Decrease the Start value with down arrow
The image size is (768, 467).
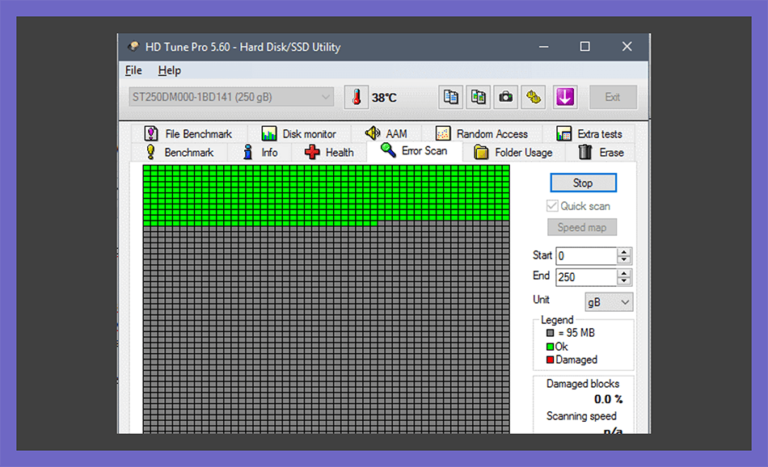[624, 260]
